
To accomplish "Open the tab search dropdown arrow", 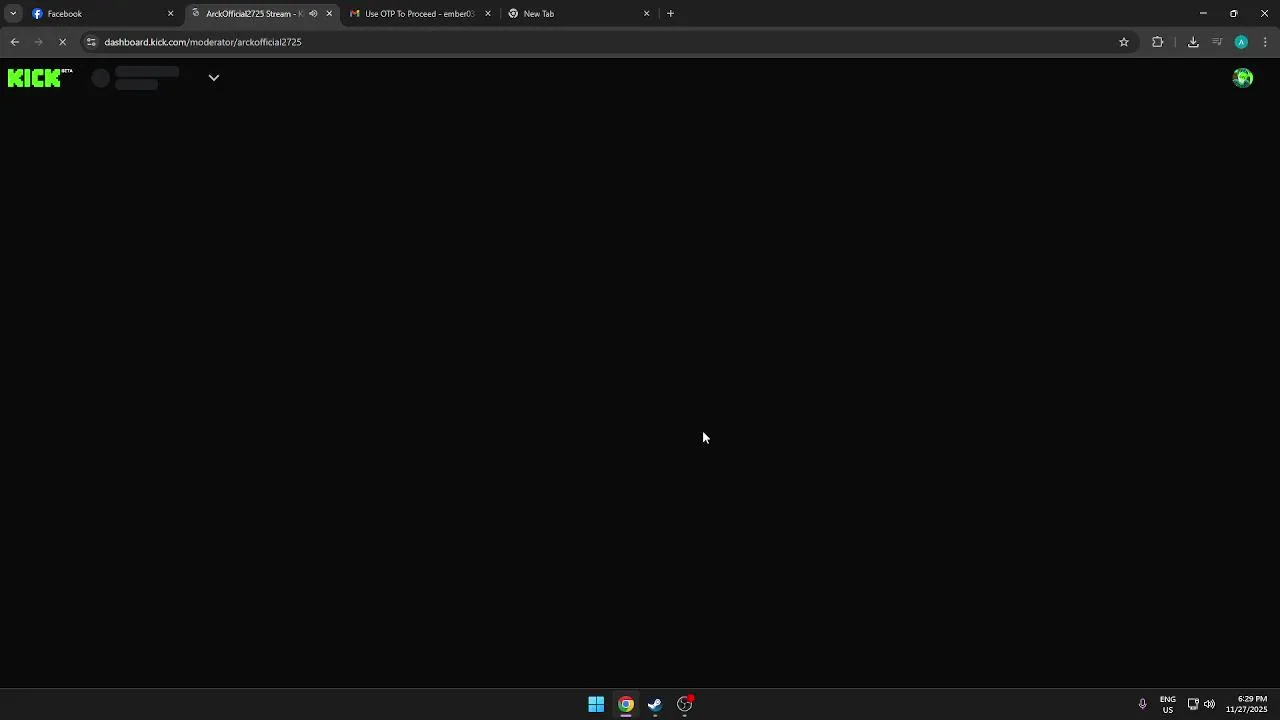I will click(13, 14).
